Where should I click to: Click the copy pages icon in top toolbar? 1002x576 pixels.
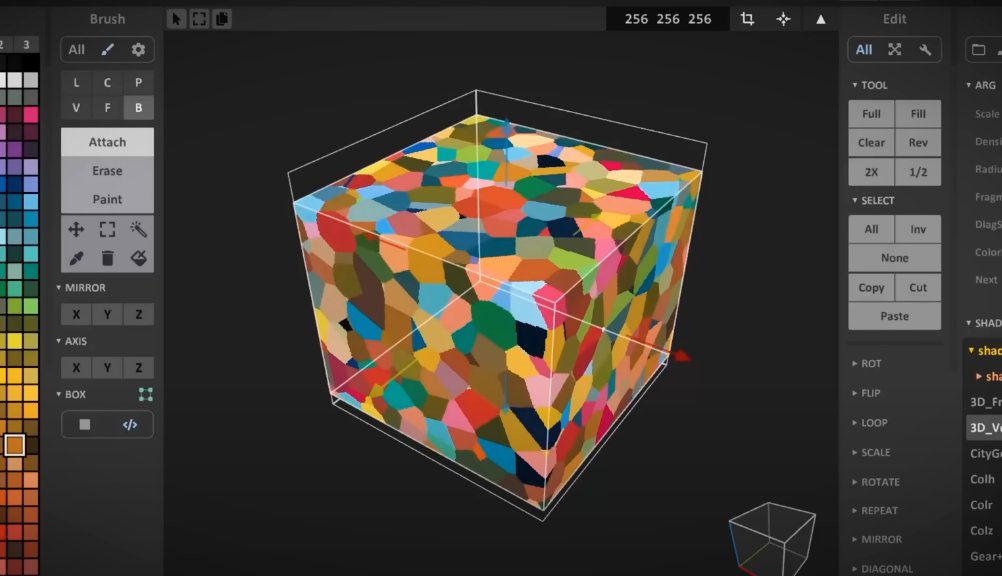222,19
